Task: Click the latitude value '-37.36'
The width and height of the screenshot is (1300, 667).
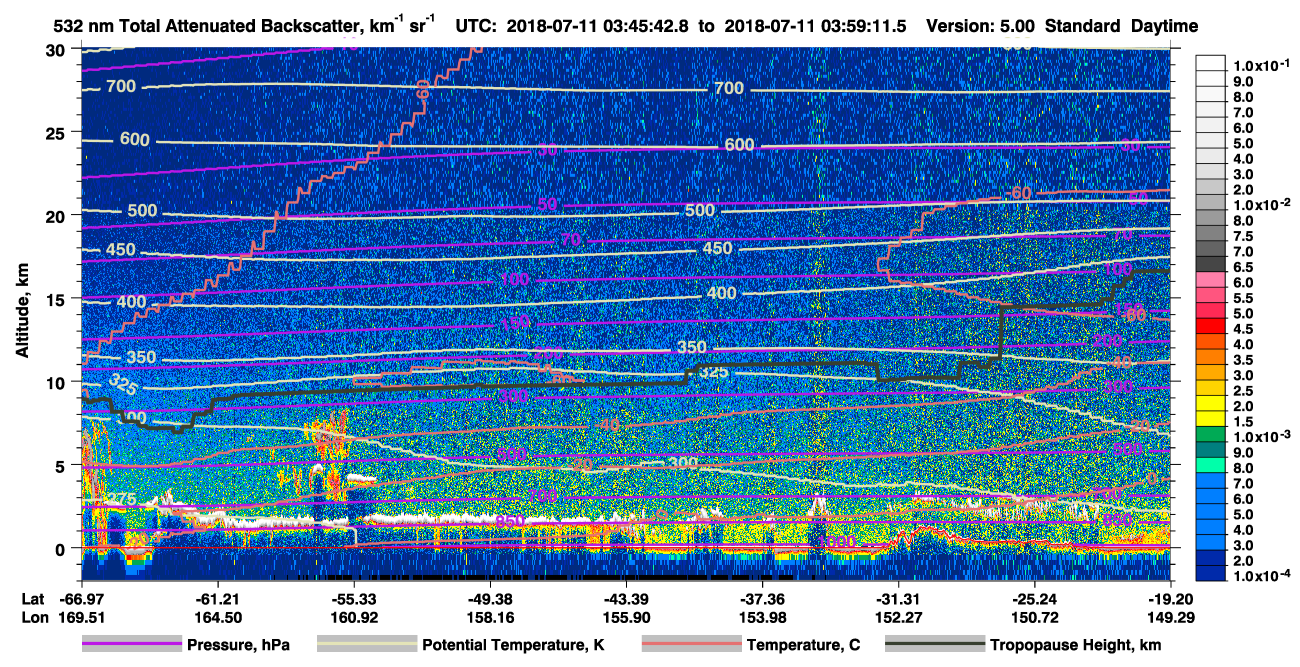Action: click(x=763, y=598)
